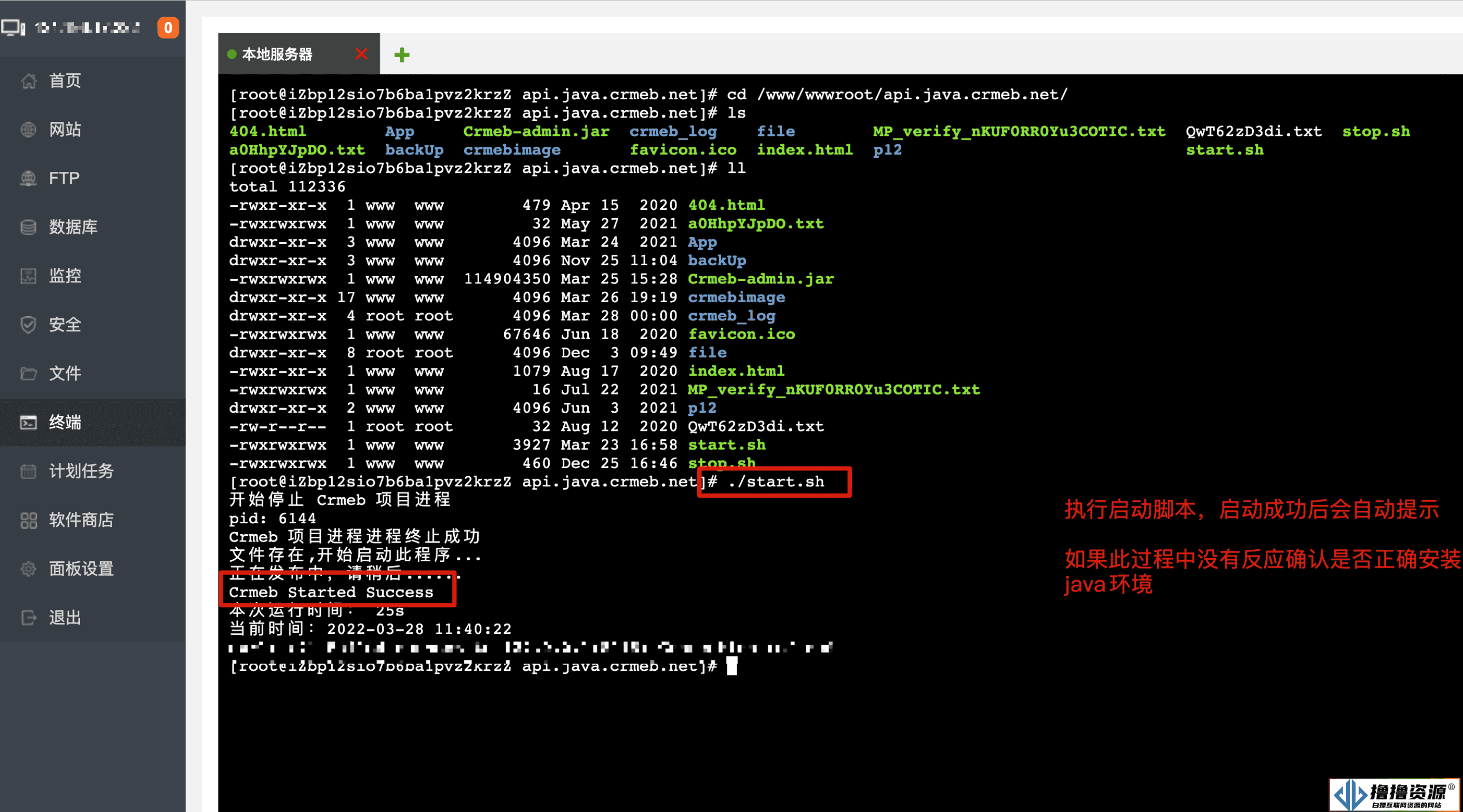Close the 本地服务器 terminal tab

361,54
